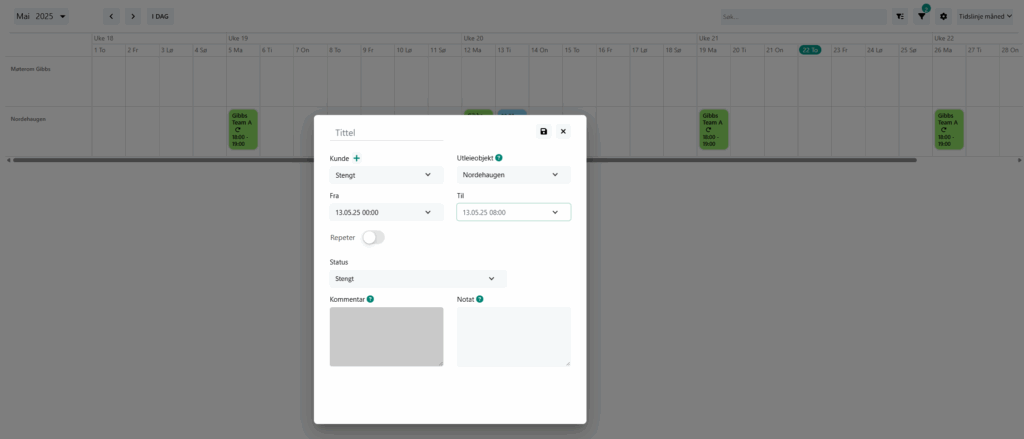This screenshot has width=1024, height=439.
Task: Open the Tidslinje måned view selector
Action: tap(985, 17)
